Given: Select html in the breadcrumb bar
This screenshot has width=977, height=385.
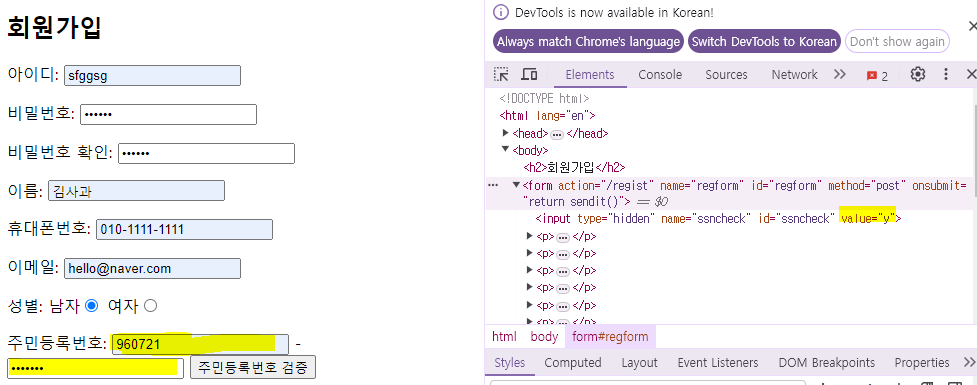Looking at the screenshot, I should (x=504, y=337).
